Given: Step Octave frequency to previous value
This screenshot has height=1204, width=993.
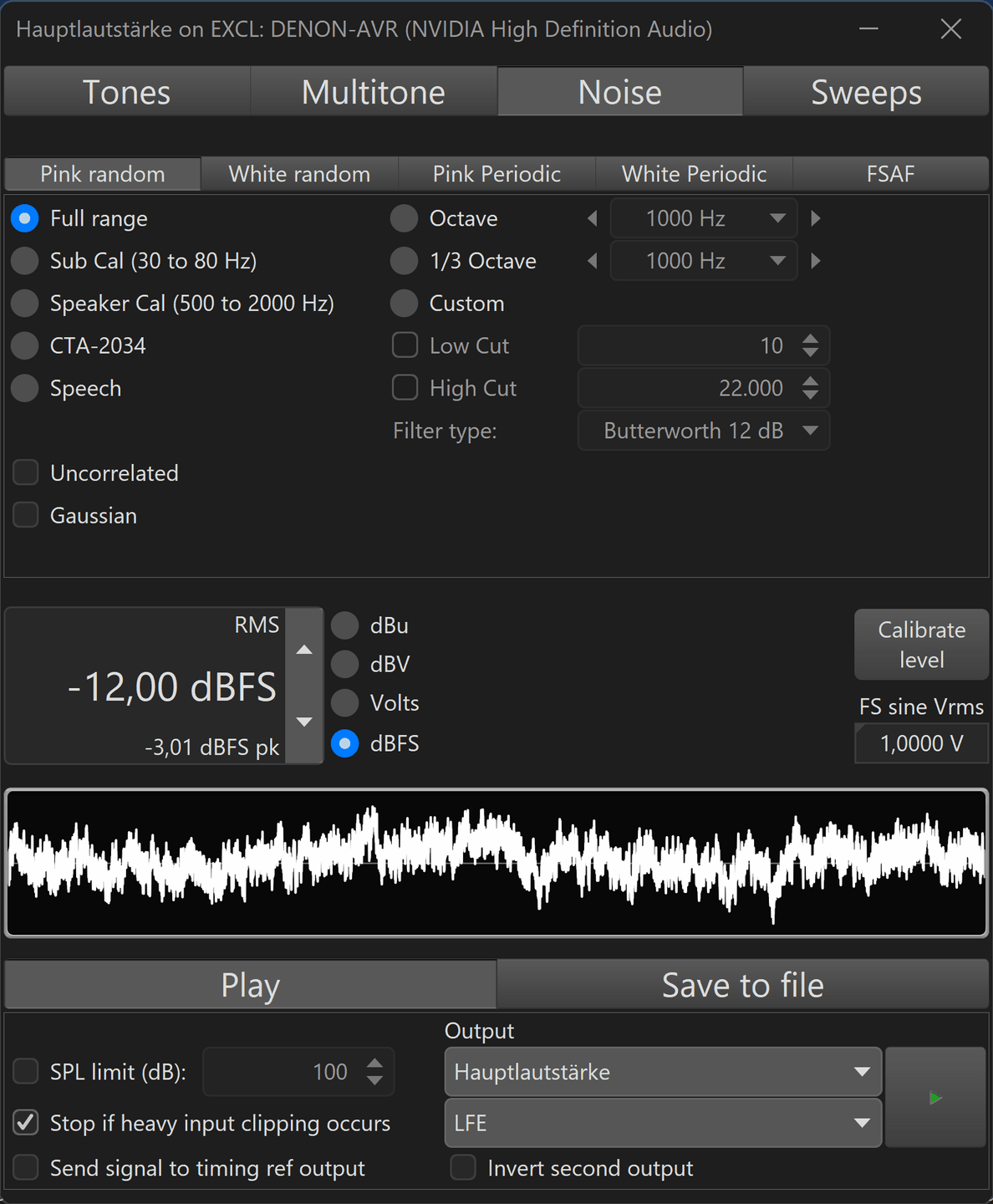Looking at the screenshot, I should click(593, 218).
